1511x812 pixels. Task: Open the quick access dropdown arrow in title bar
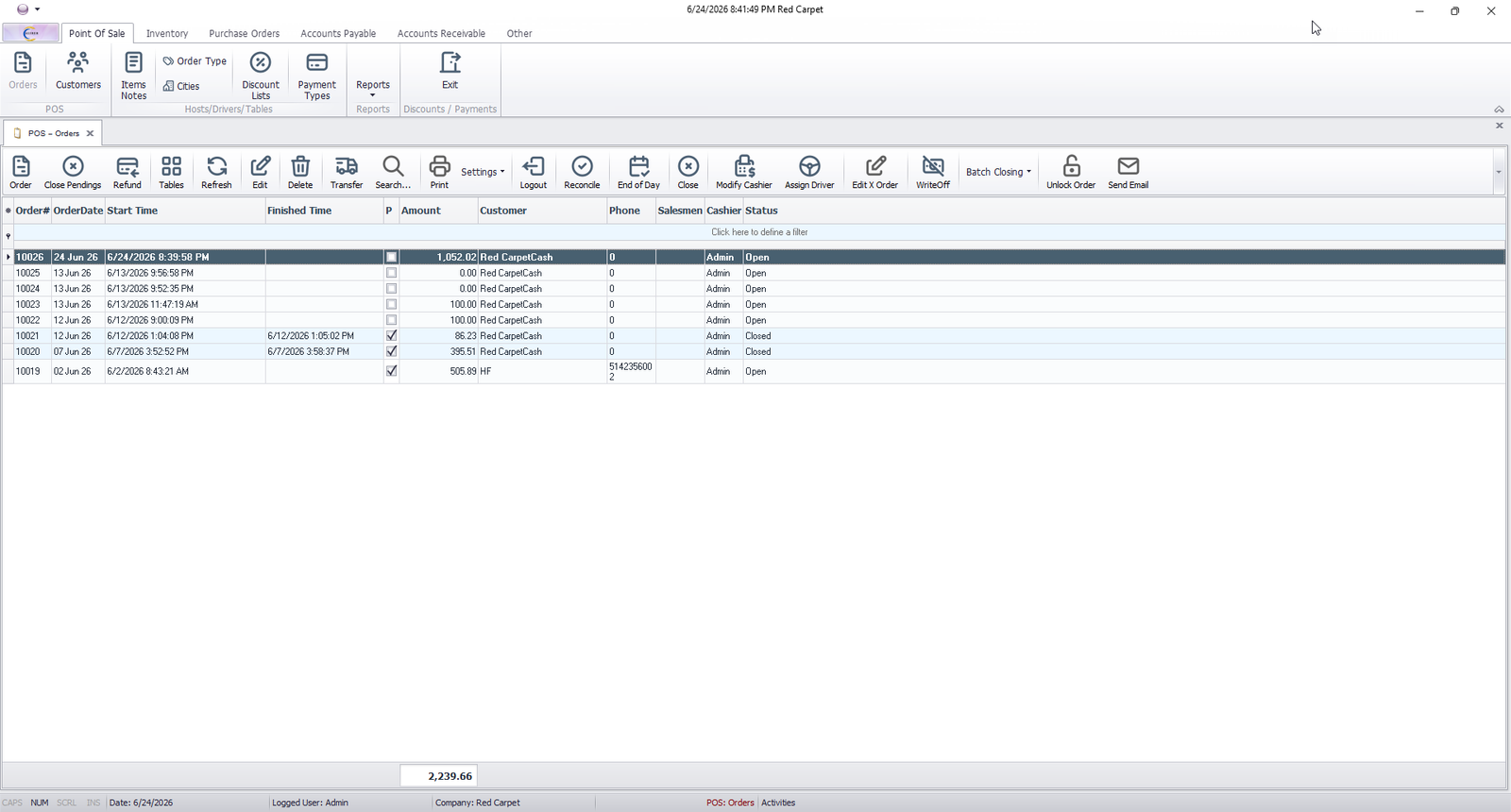click(37, 9)
